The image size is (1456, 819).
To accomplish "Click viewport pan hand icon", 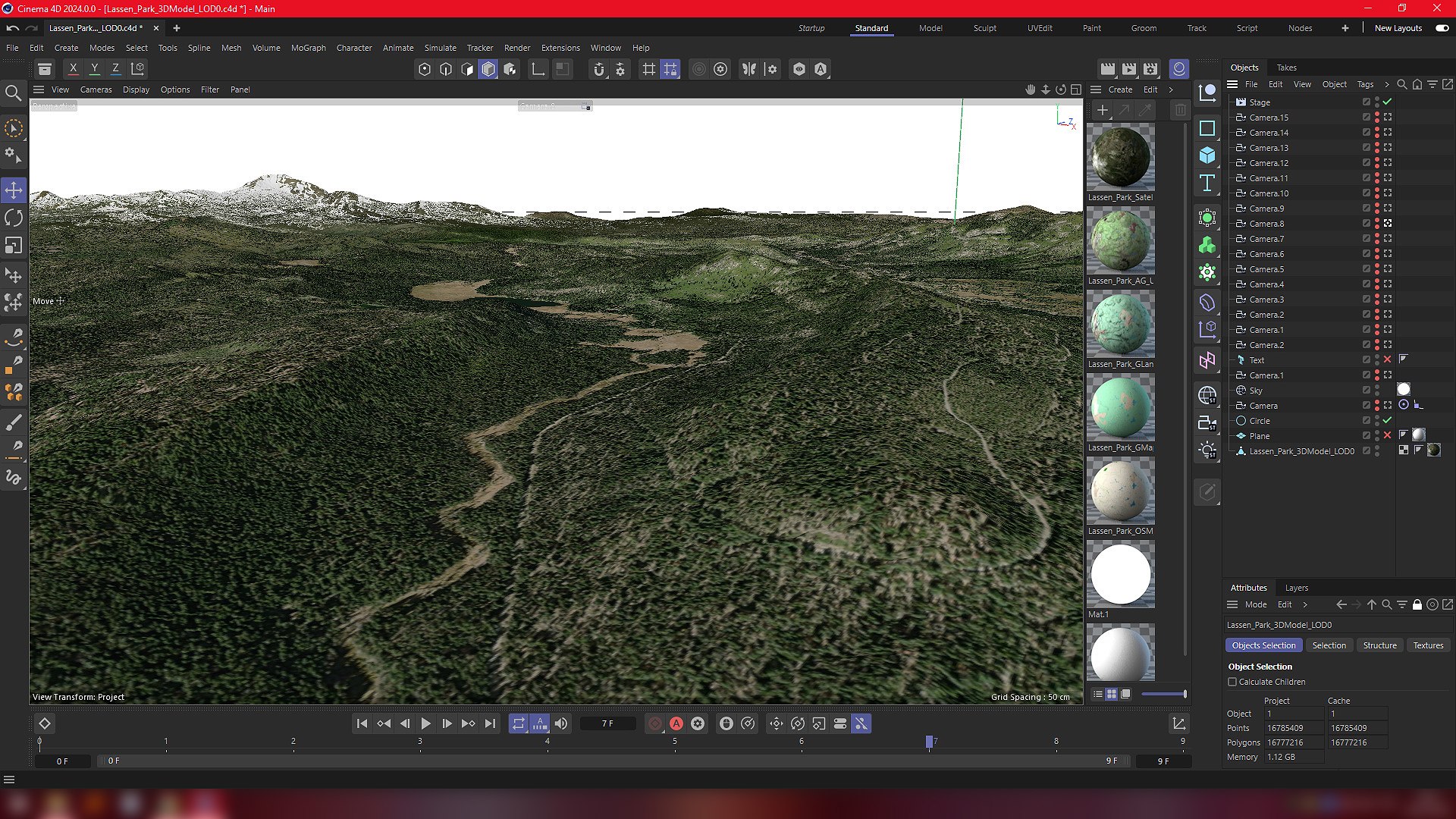I will click(1030, 89).
